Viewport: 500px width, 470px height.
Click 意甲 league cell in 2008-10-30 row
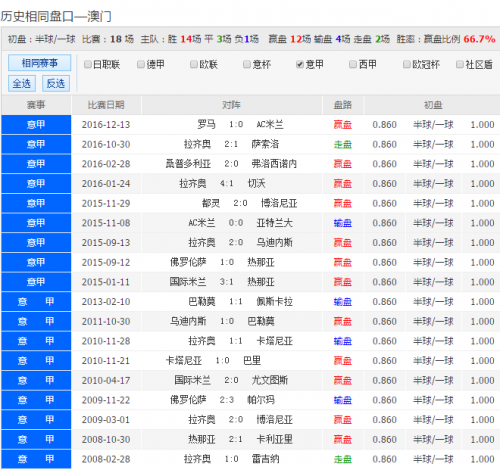[x=36, y=439]
